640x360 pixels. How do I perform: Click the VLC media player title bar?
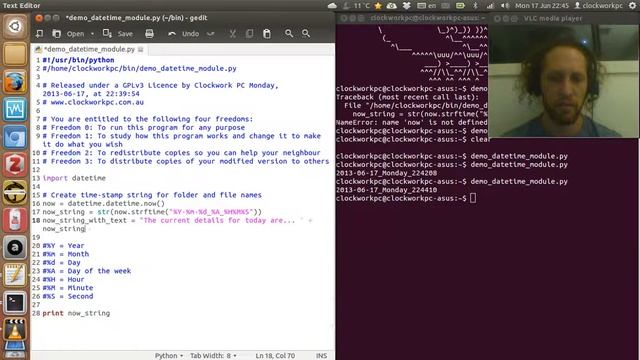click(x=564, y=18)
